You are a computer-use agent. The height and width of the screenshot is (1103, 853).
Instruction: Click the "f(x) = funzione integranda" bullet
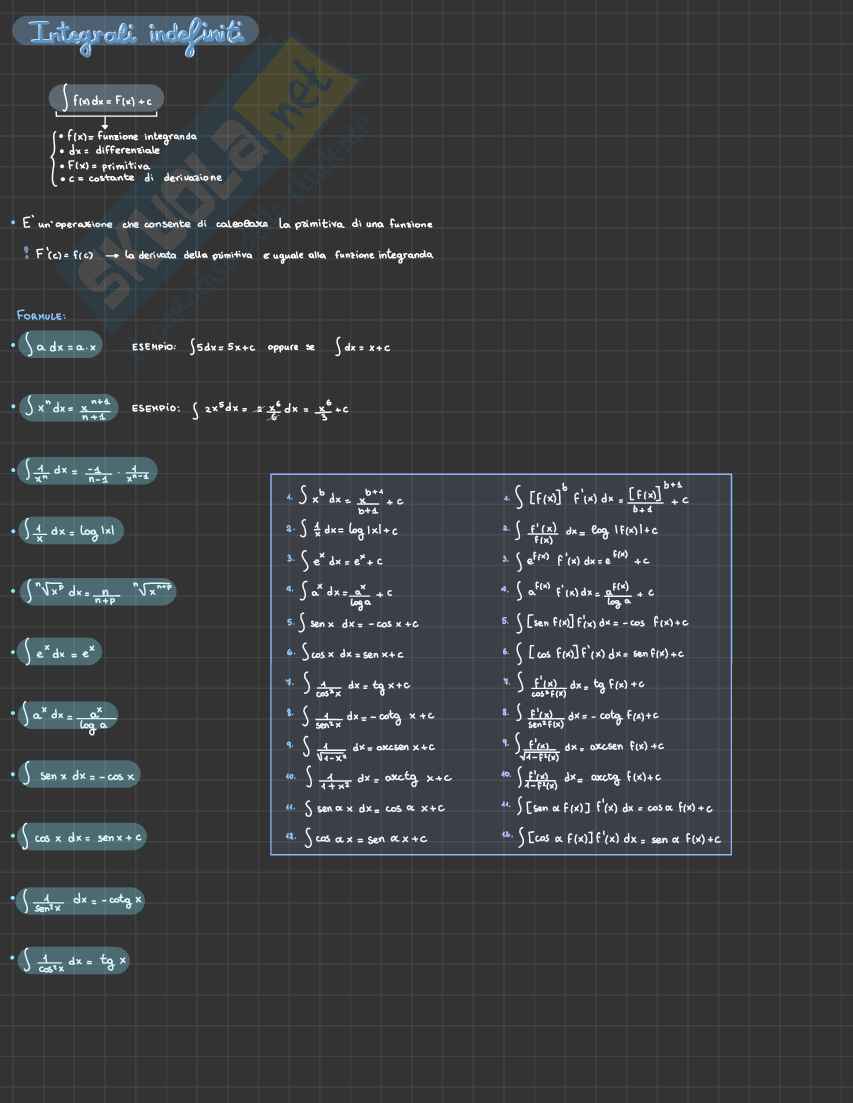pyautogui.click(x=128, y=136)
